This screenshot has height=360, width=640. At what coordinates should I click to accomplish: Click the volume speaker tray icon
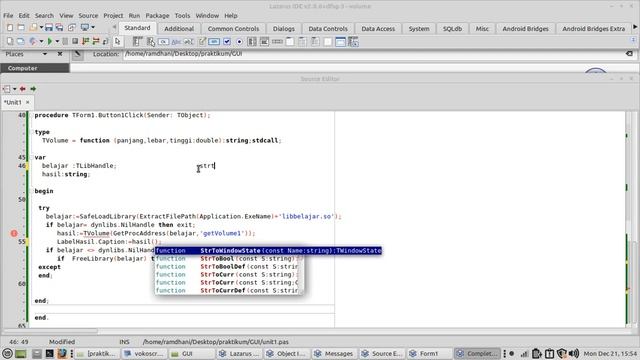pyautogui.click(x=573, y=353)
